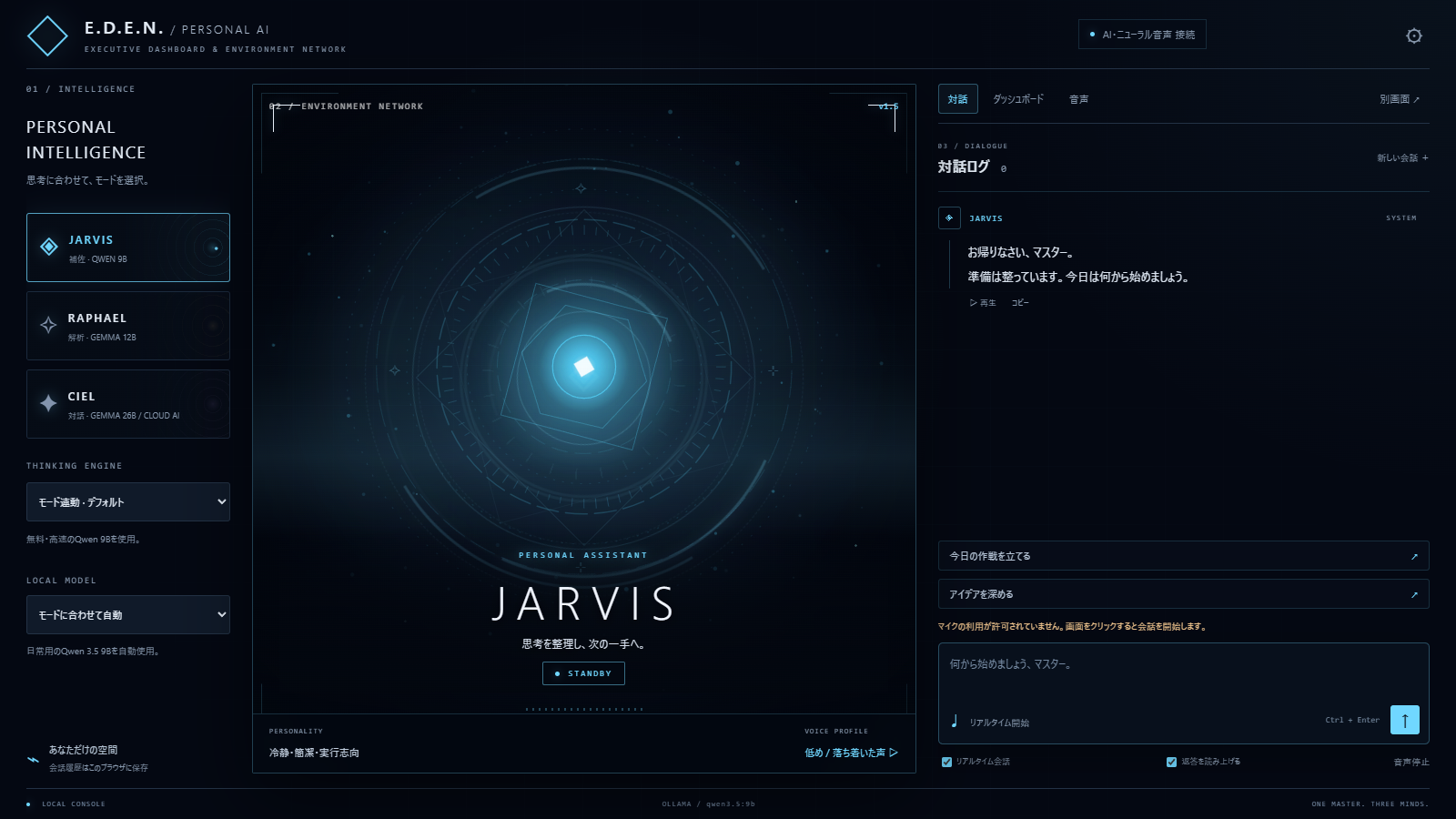Start realtime voice with リアルタイム開始
Image resolution: width=1456 pixels, height=819 pixels.
point(990,723)
